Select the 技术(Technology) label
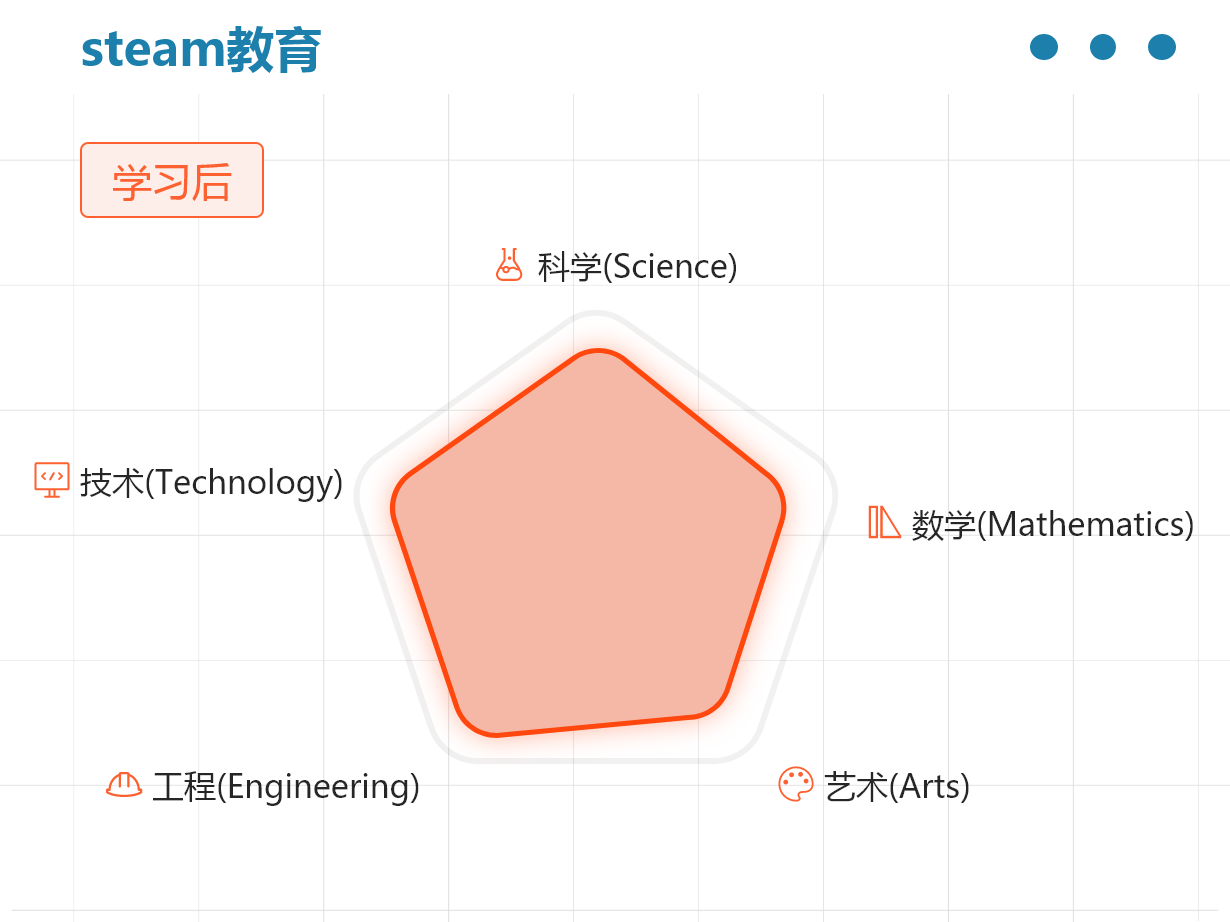Viewport: 1230px width, 922px height. [x=212, y=483]
